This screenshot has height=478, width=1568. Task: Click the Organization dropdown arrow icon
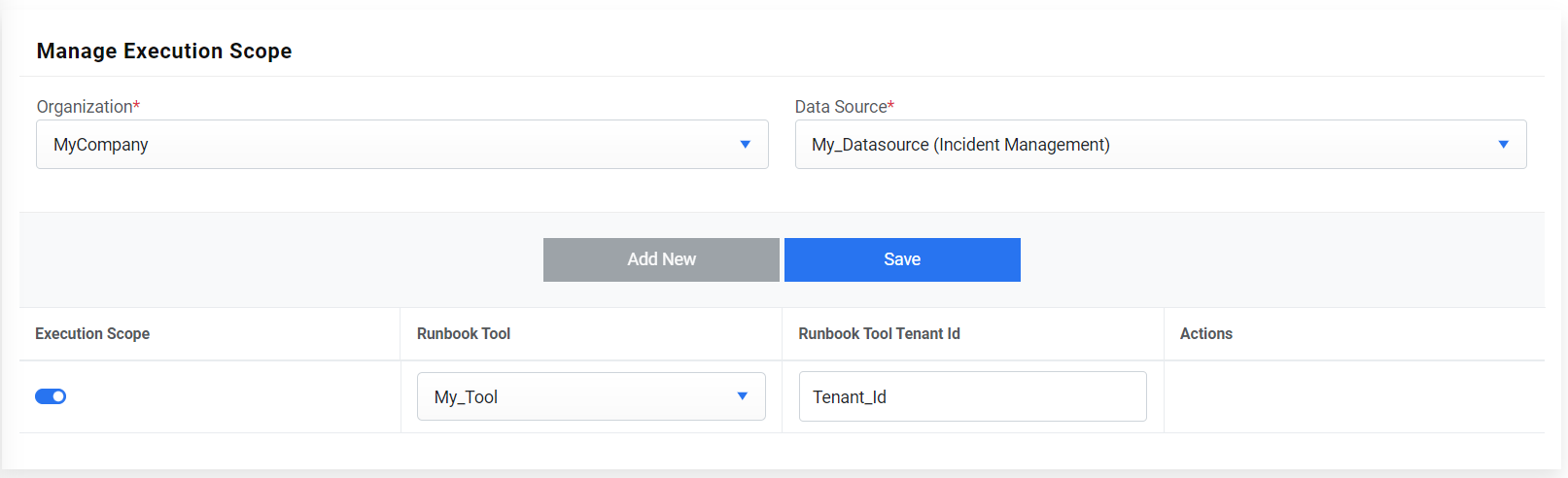(x=745, y=145)
